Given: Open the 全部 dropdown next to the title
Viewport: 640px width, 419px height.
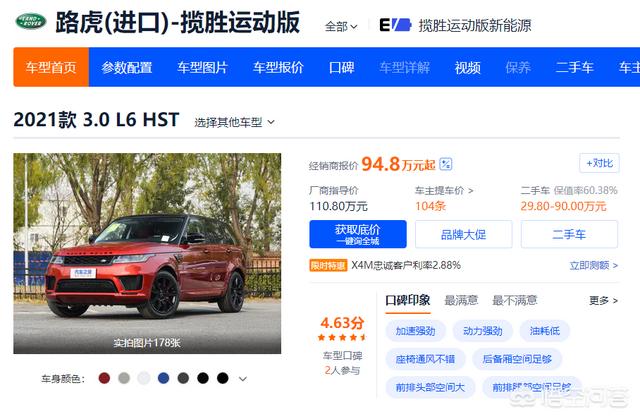Looking at the screenshot, I should click(341, 27).
